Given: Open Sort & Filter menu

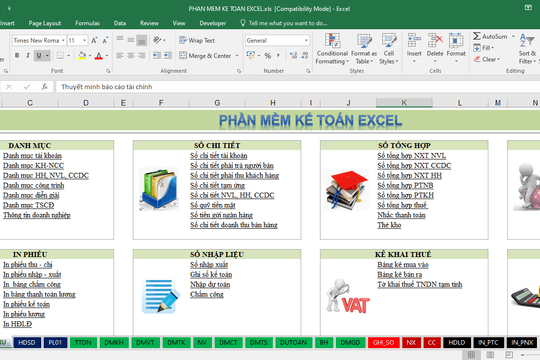Looking at the screenshot, I should pos(527,49).
